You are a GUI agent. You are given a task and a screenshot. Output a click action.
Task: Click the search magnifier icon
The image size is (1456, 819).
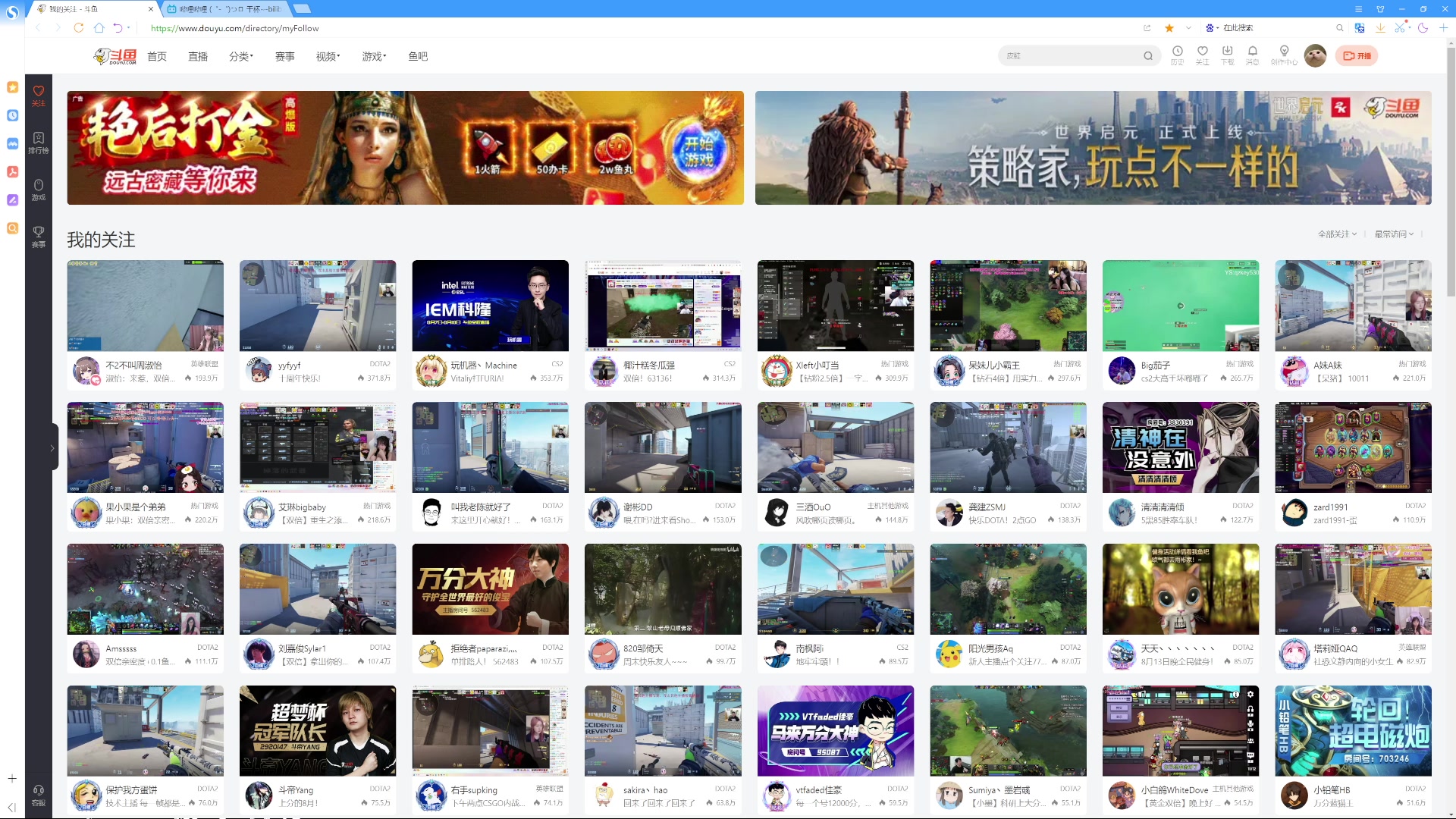(x=1148, y=56)
